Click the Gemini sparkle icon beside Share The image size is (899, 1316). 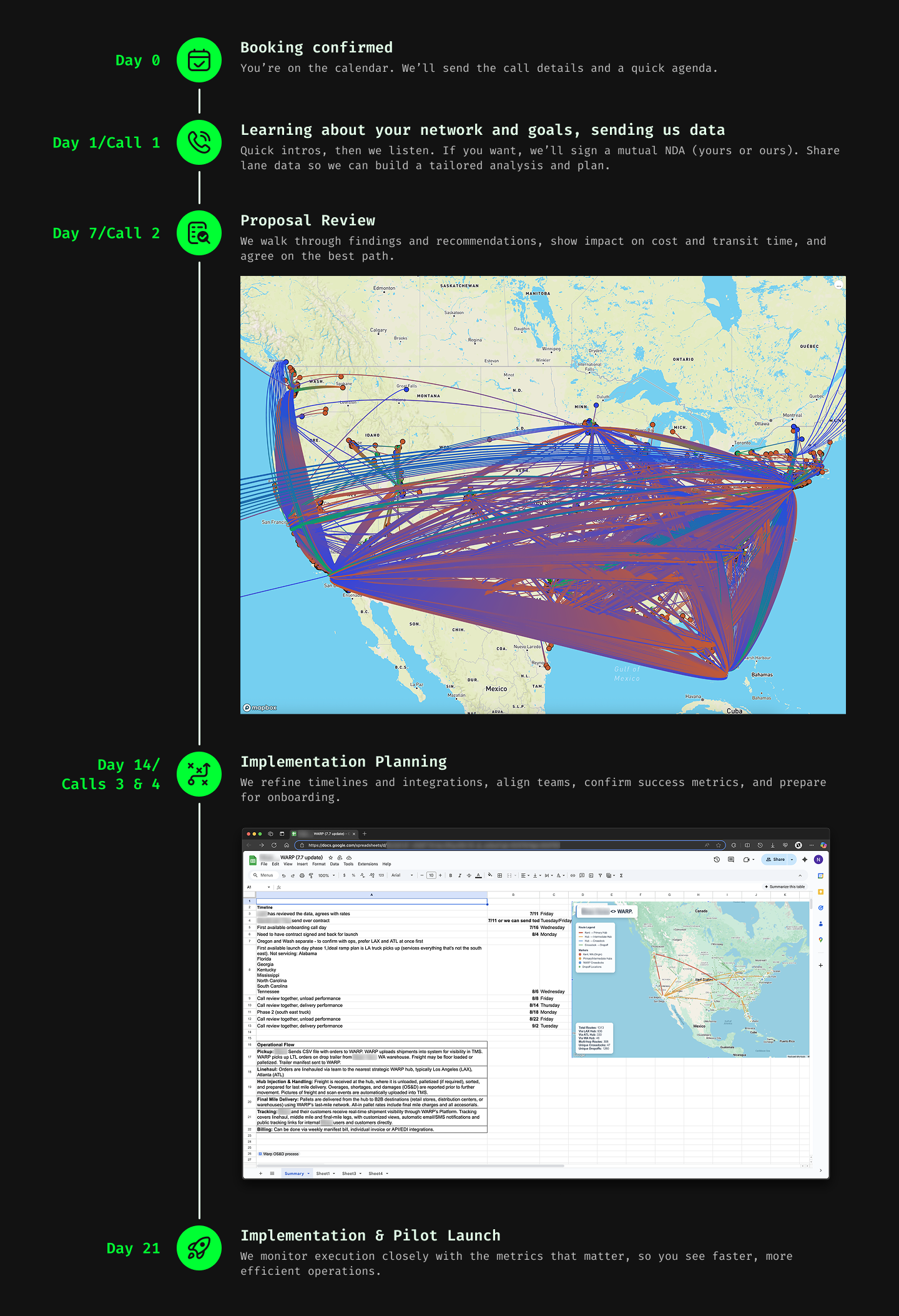(805, 860)
